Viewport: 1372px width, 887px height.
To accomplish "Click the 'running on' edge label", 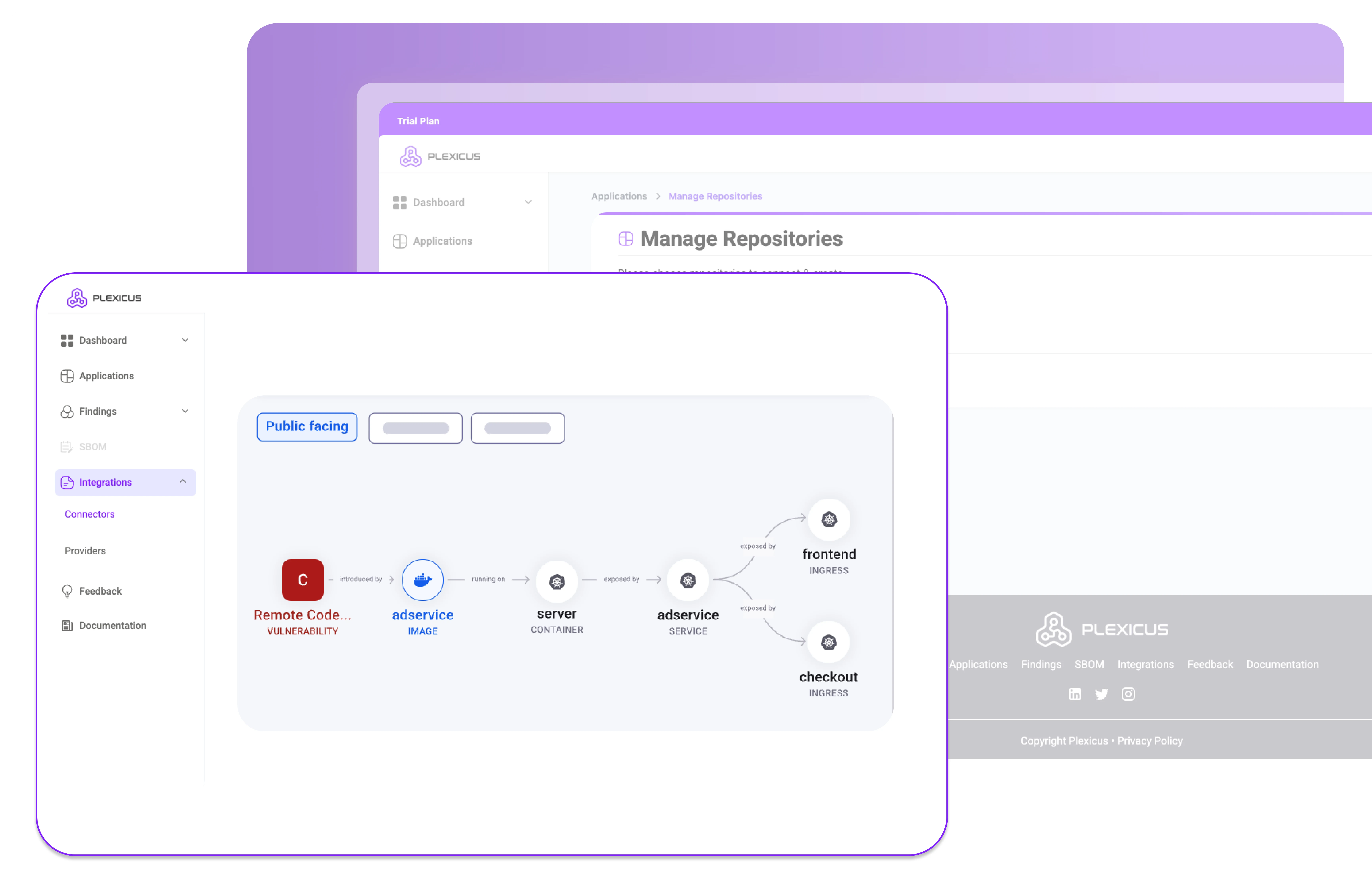I will click(x=488, y=579).
